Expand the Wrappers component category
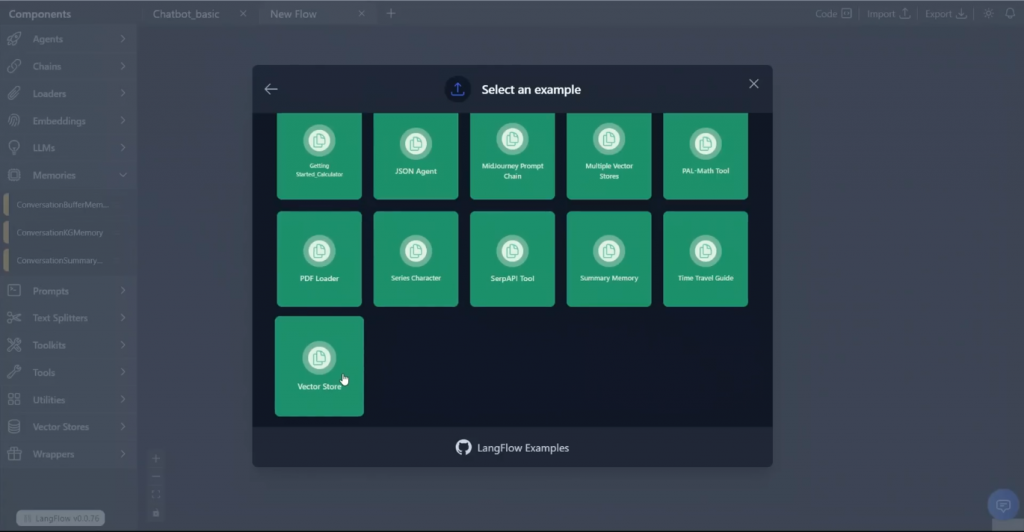Screen dimensions: 1024x532 click(x=68, y=454)
